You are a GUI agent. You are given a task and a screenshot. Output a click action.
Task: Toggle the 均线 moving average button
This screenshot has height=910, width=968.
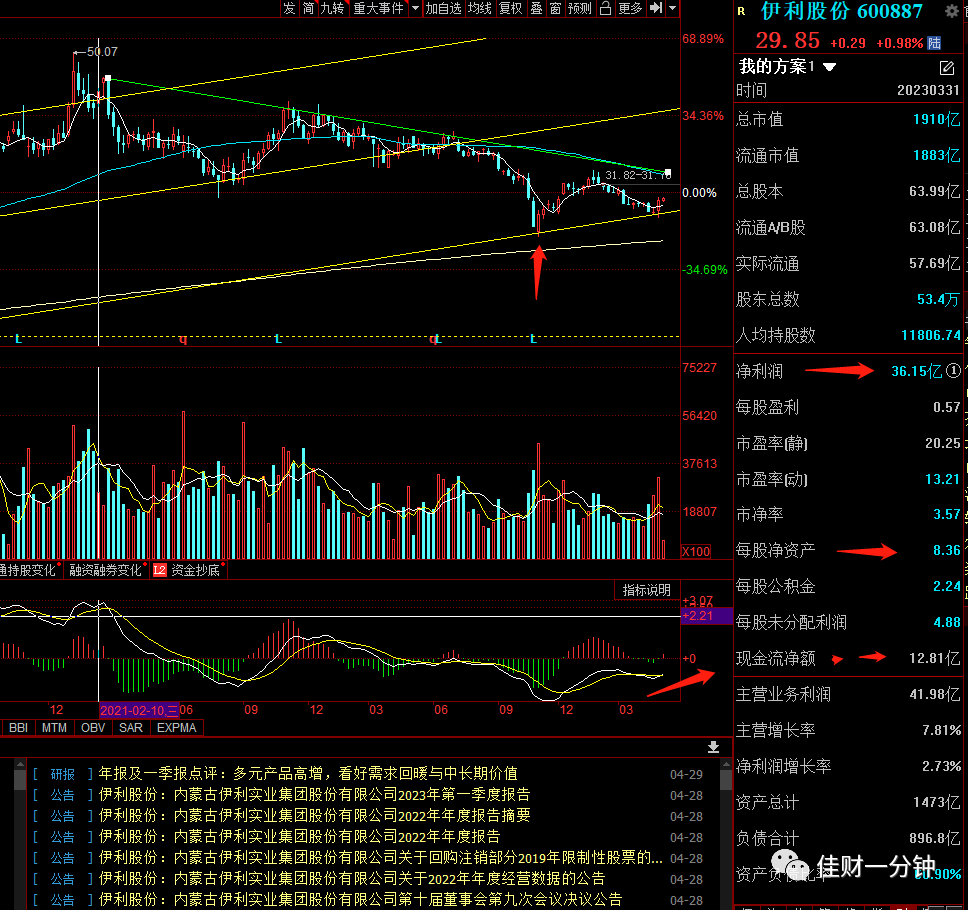480,8
